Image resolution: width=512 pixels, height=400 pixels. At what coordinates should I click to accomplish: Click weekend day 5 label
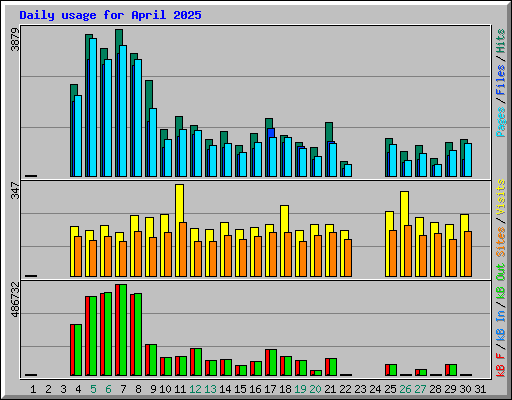tap(93, 389)
